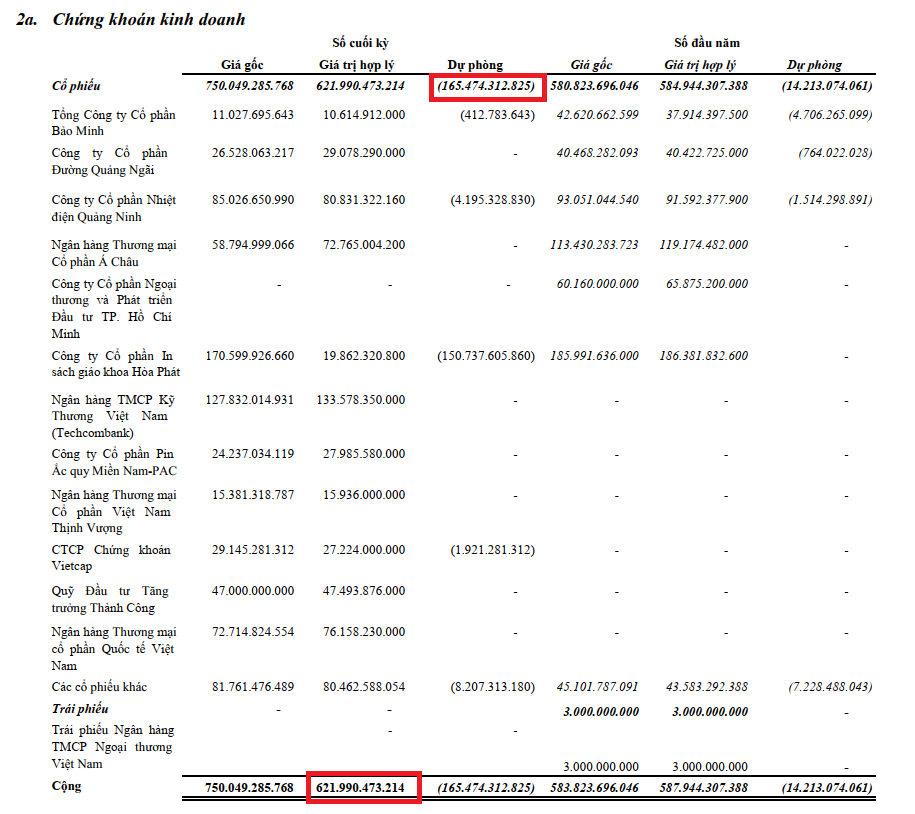Click "Tổng Công ty Cổ phần Bảo Minh" label
This screenshot has width=915, height=814.
[113, 123]
